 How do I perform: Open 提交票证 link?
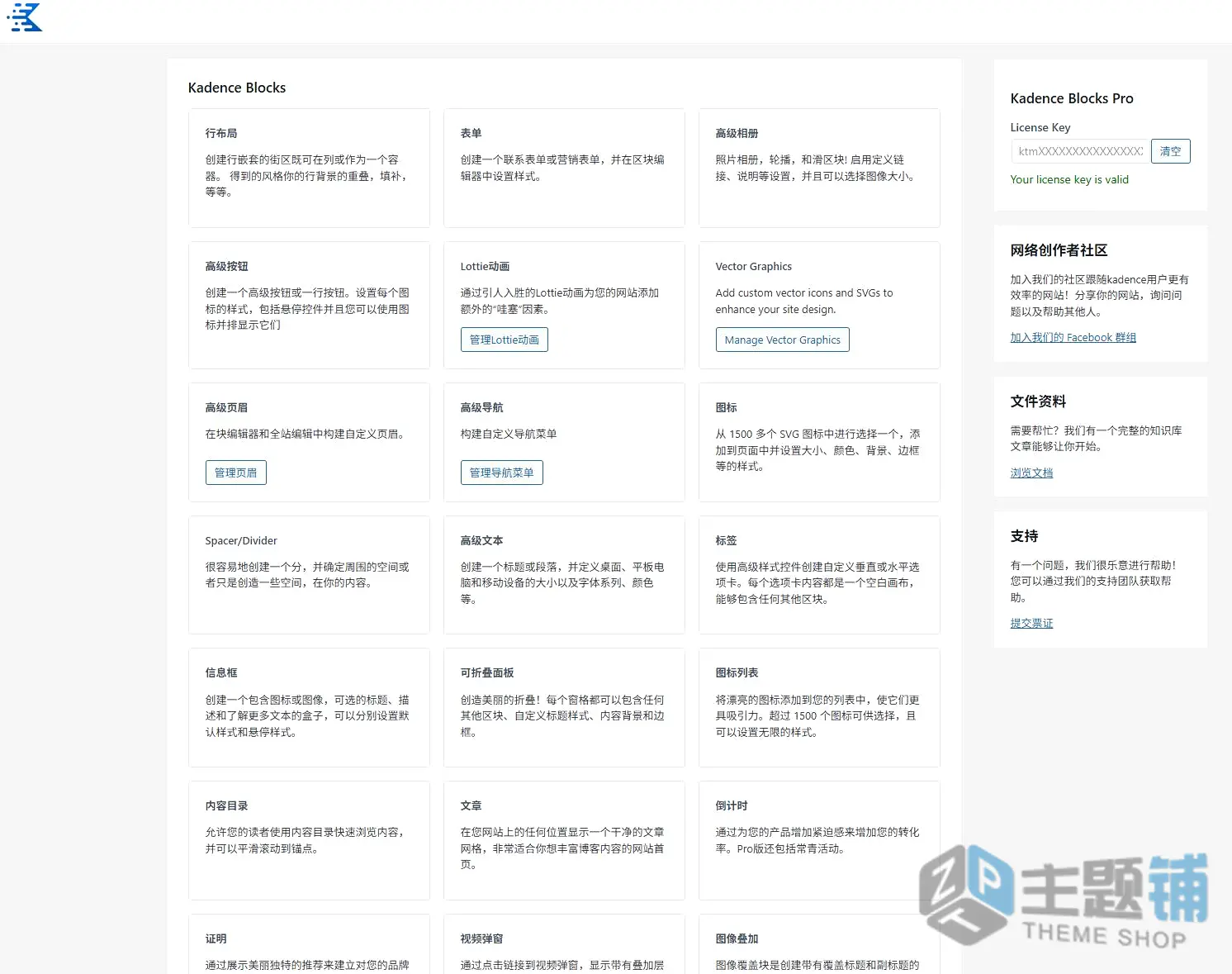coord(1031,623)
